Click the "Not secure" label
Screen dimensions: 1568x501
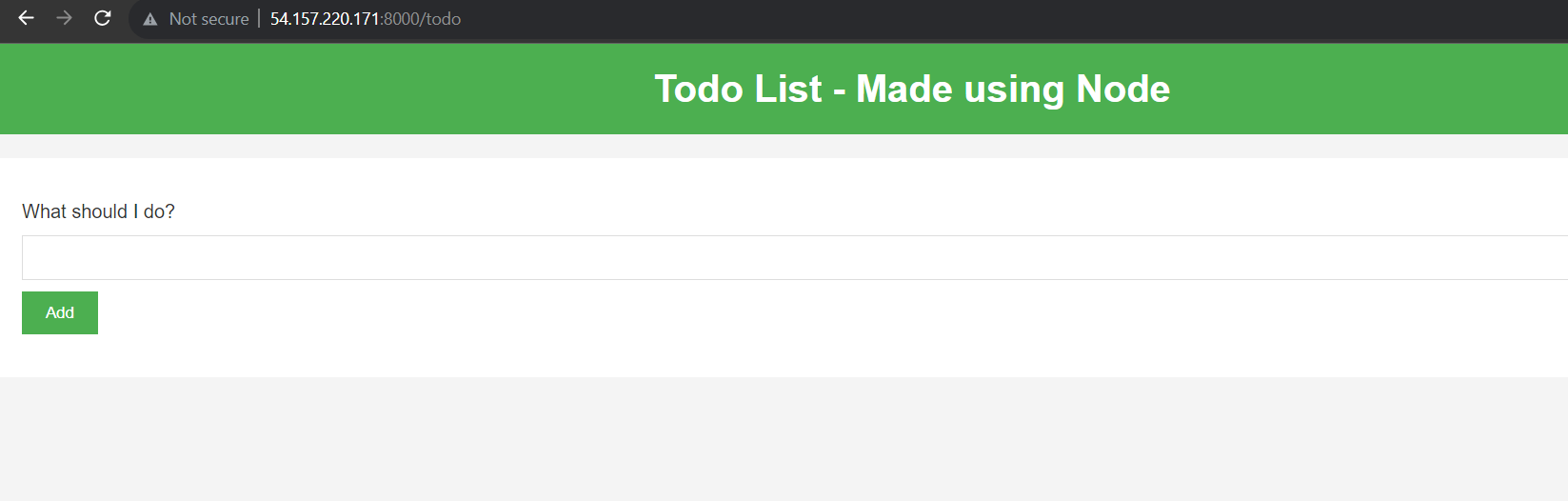208,19
